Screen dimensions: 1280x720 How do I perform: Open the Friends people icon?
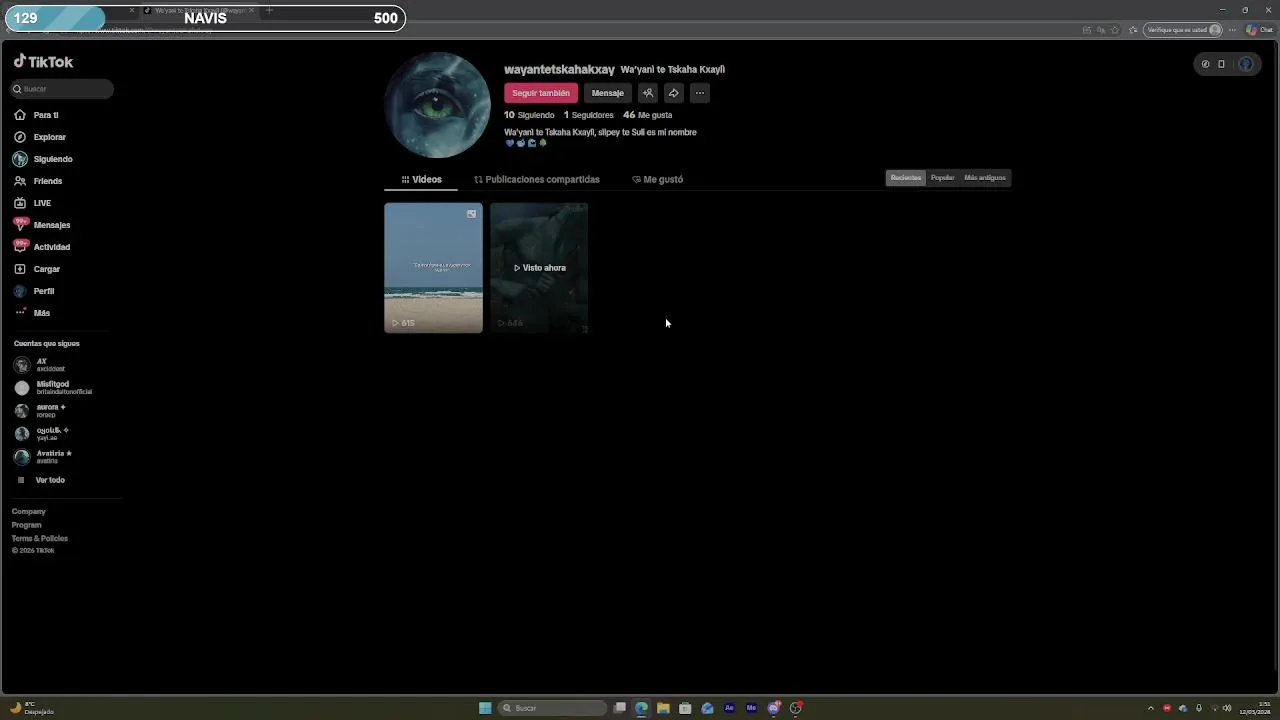[20, 181]
